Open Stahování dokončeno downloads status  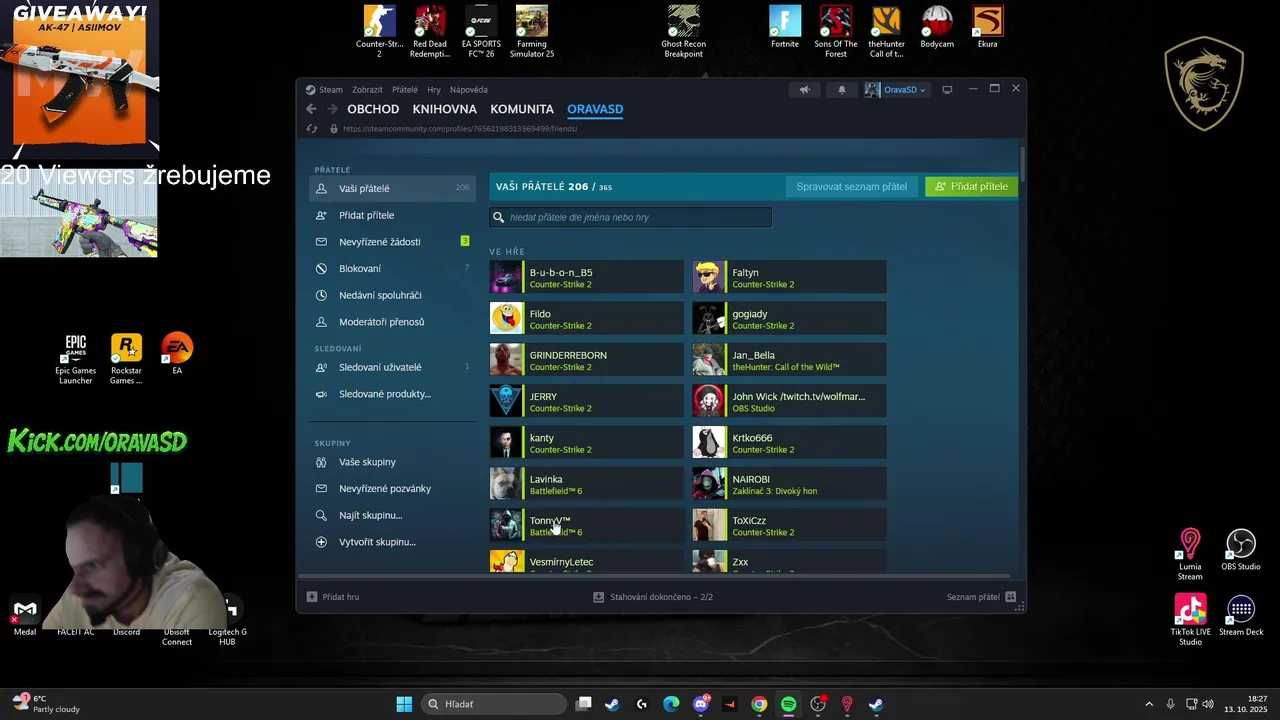pos(653,597)
